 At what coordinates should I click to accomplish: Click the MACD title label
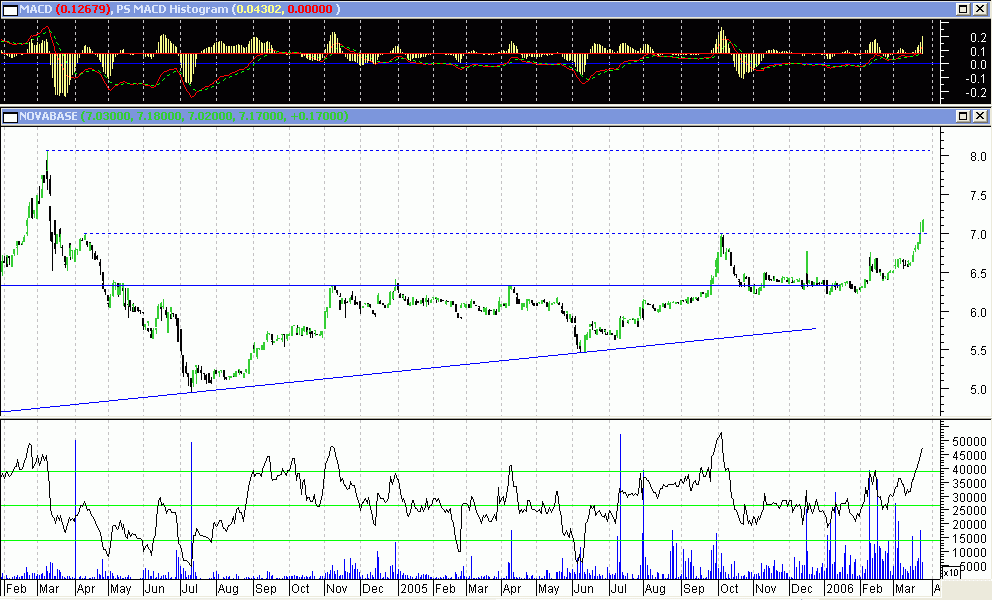coord(34,9)
